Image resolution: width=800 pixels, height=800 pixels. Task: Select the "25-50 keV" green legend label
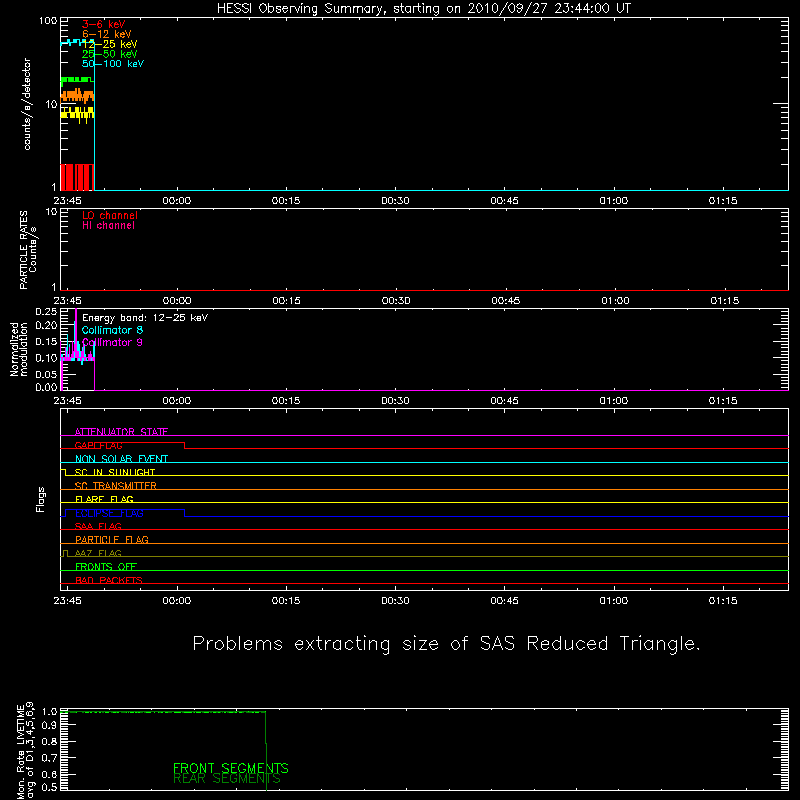pos(110,54)
